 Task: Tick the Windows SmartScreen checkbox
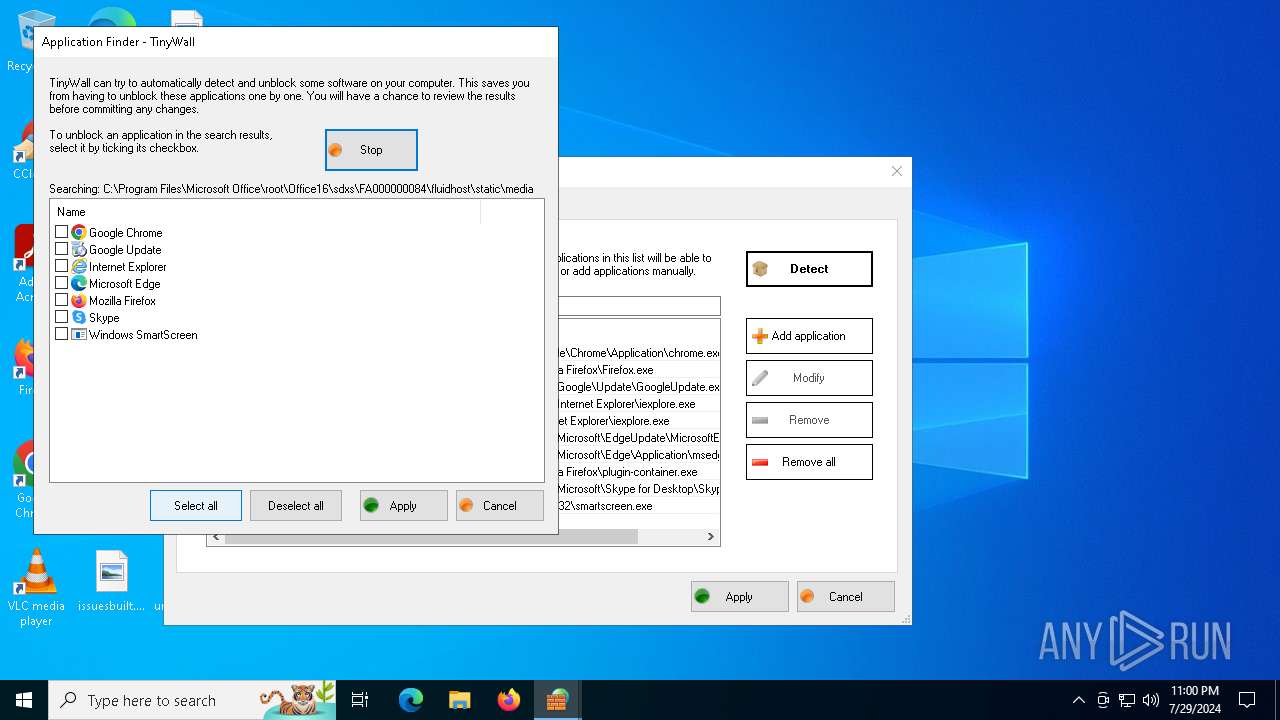[x=62, y=334]
